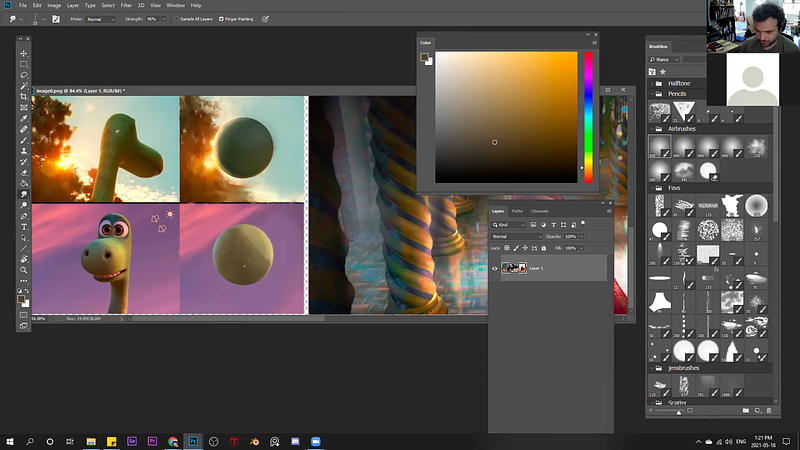Toggle pressure for size in options bar
This screenshot has width=800, height=450.
265,19
